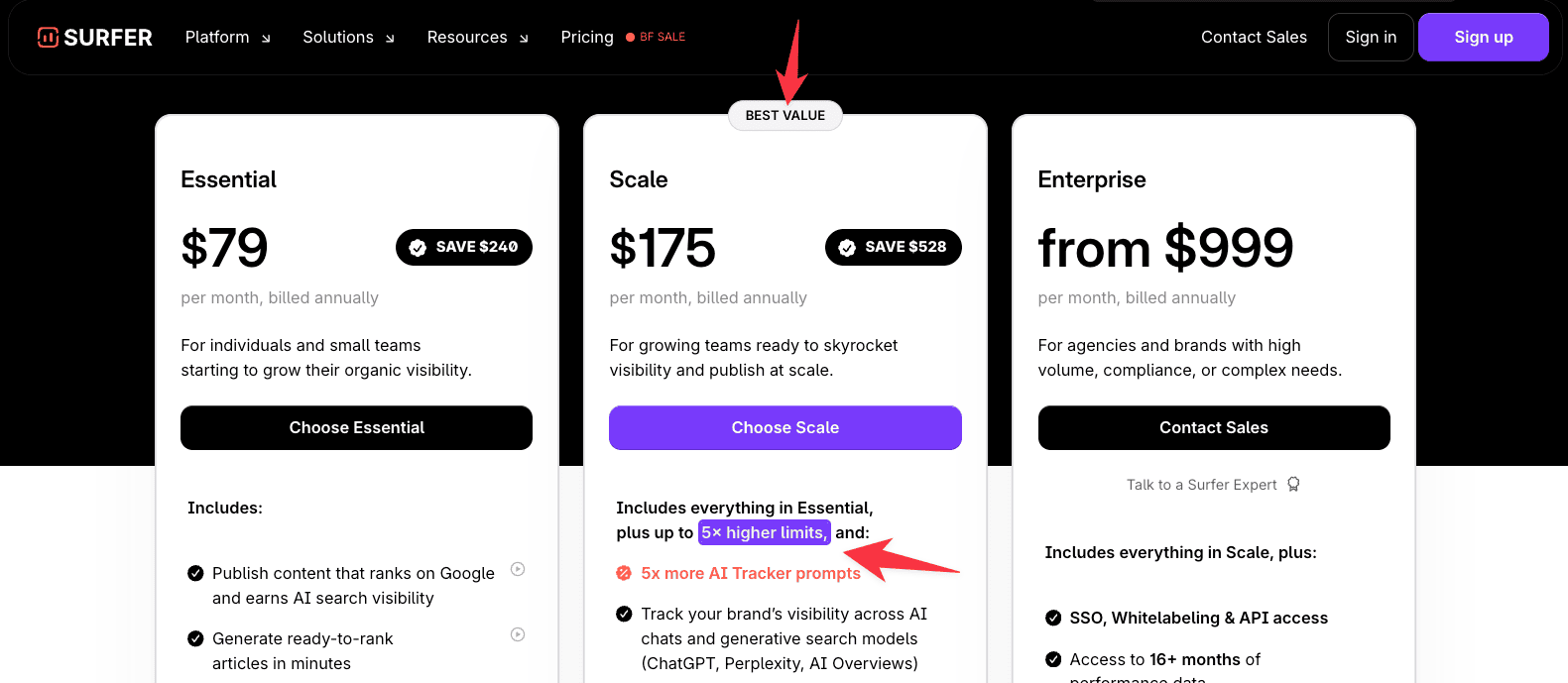Select Contact Sales in the top navigation

(1254, 37)
